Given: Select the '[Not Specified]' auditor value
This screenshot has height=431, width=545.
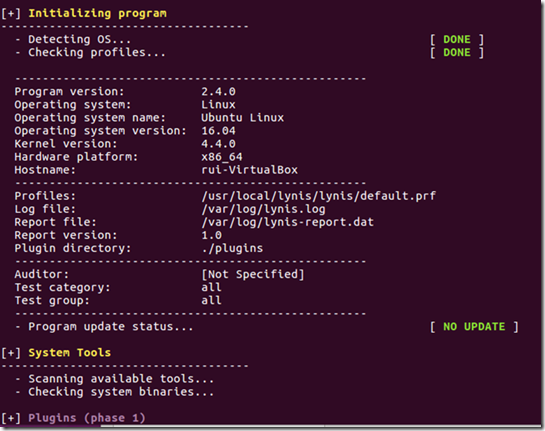Looking at the screenshot, I should [x=253, y=275].
